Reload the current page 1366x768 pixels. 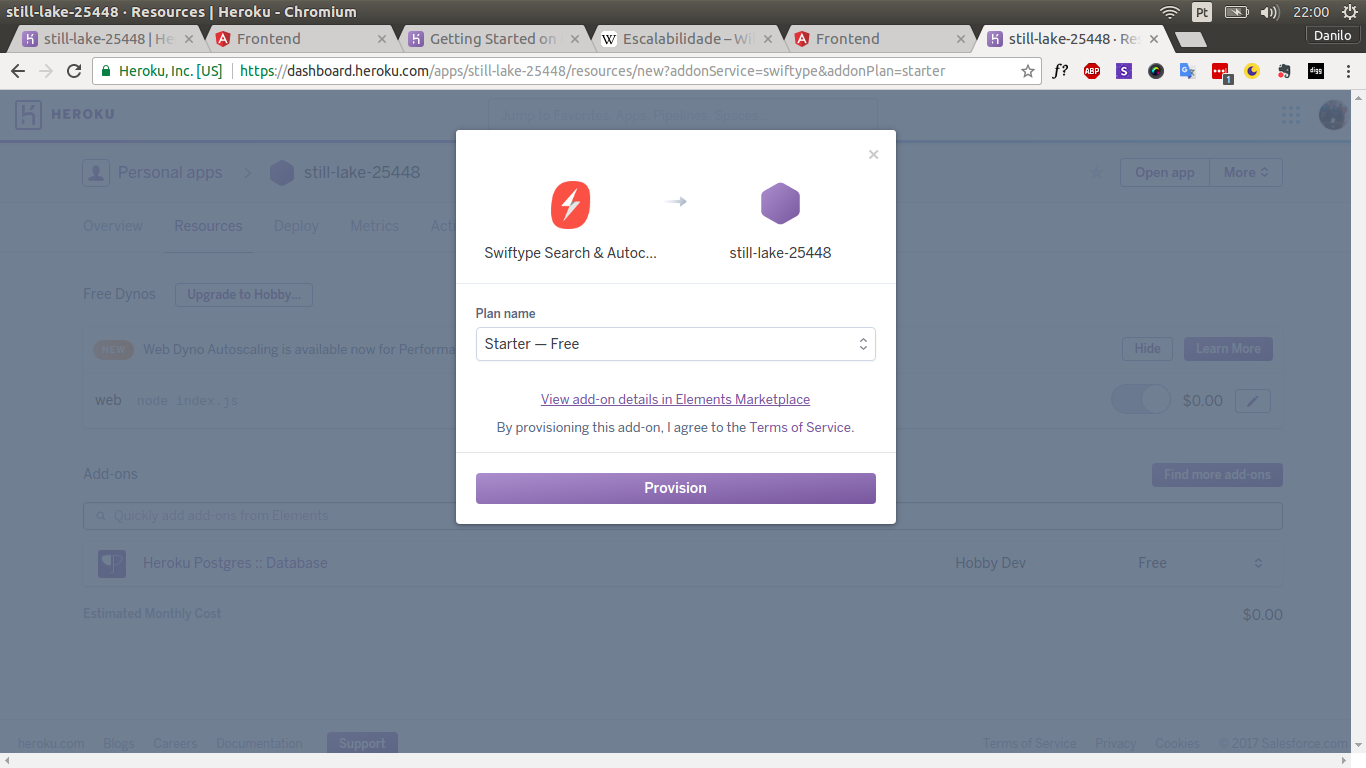point(74,71)
